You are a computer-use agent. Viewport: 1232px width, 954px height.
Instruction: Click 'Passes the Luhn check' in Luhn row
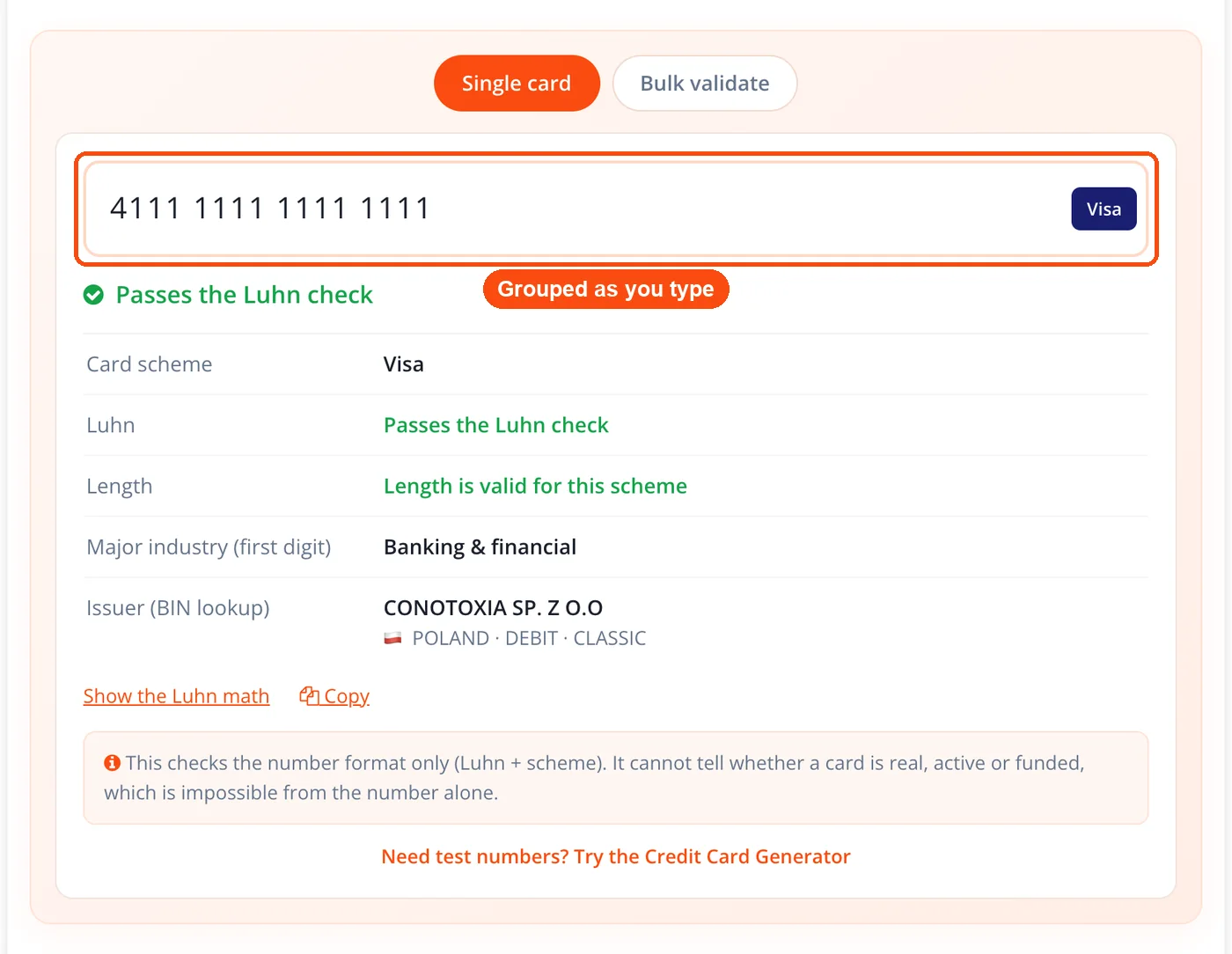coord(496,425)
